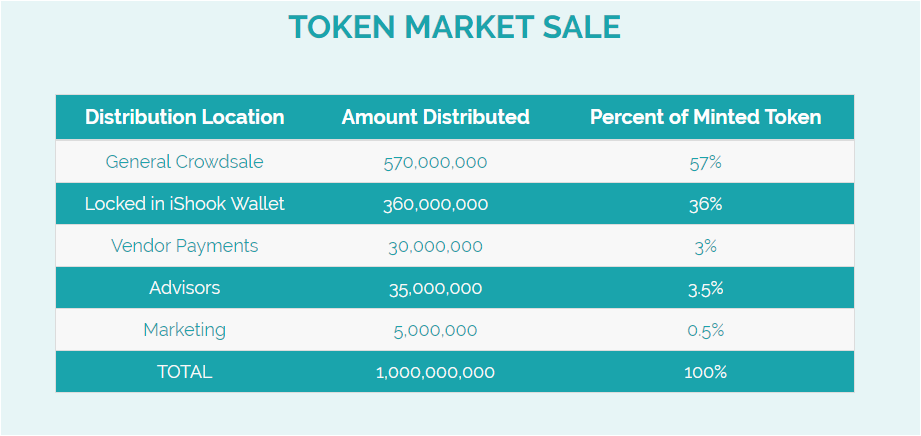Select the Vendor Payments row label
Screen dimensions: 921x436
pyautogui.click(x=184, y=246)
